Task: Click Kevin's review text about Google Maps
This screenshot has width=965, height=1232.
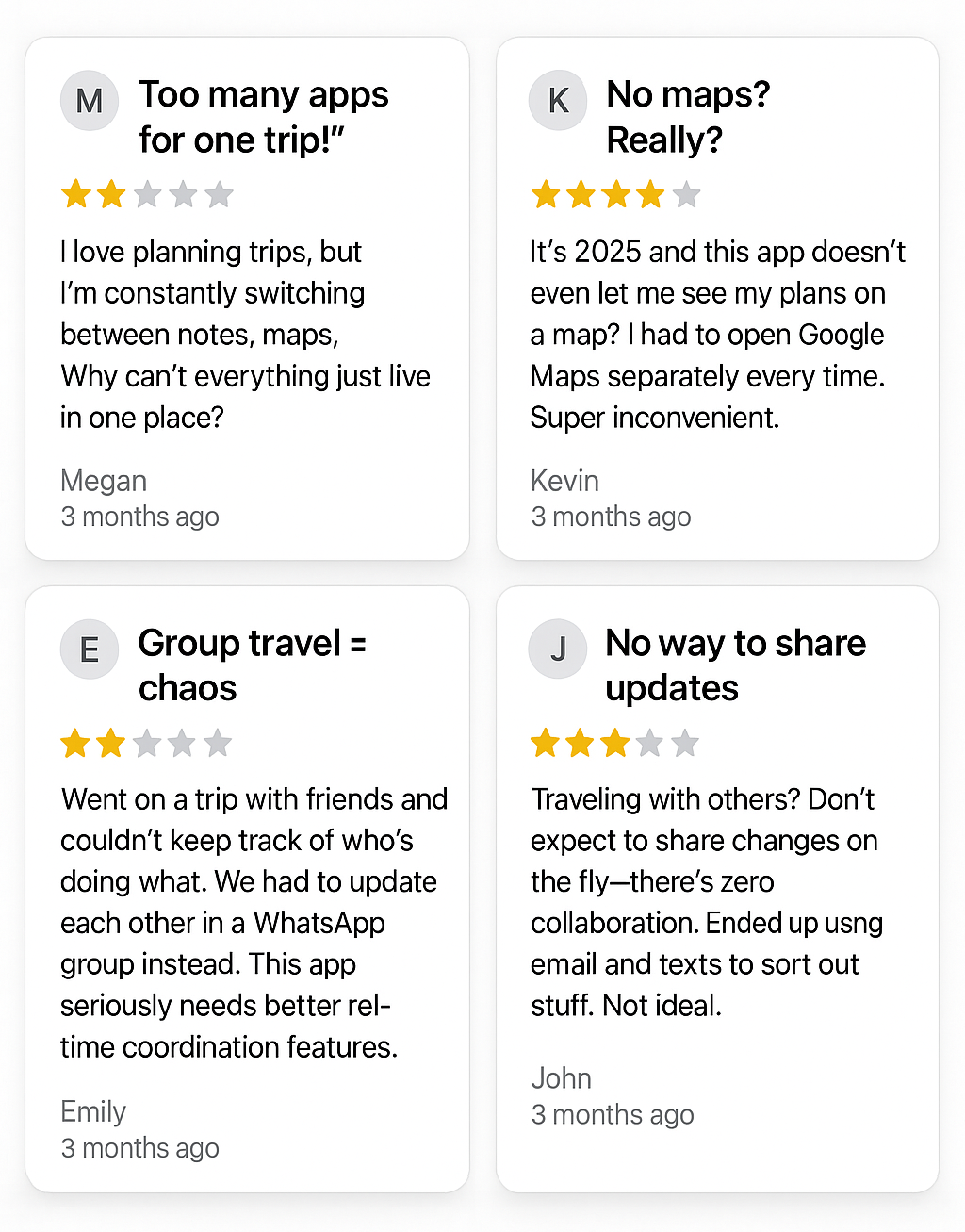Action: (x=717, y=335)
